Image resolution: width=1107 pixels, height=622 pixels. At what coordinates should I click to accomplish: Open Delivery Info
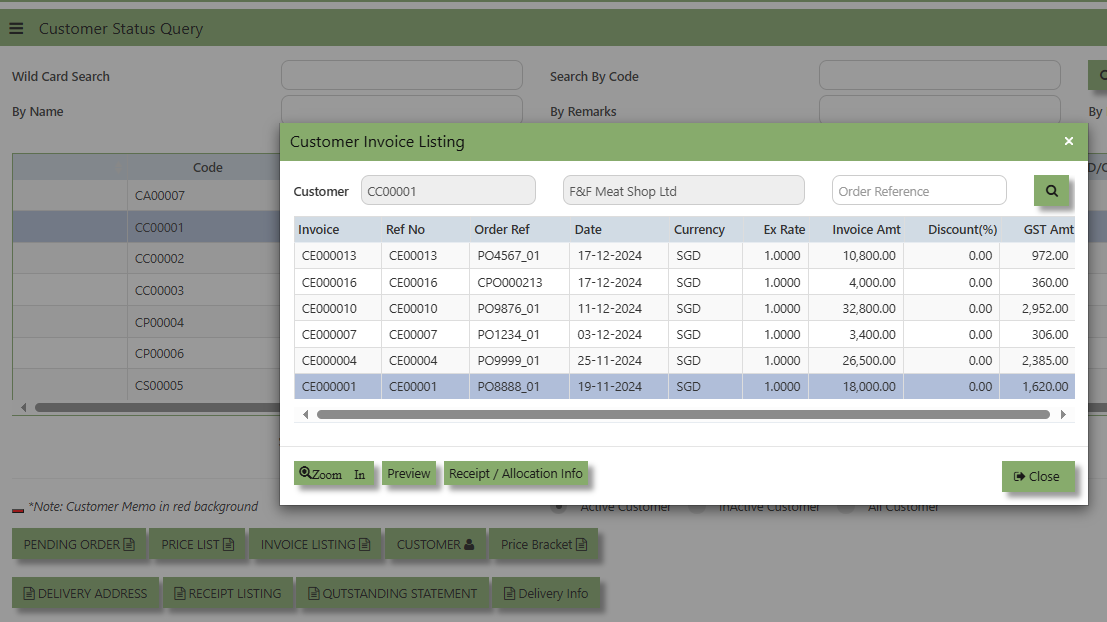click(x=546, y=593)
